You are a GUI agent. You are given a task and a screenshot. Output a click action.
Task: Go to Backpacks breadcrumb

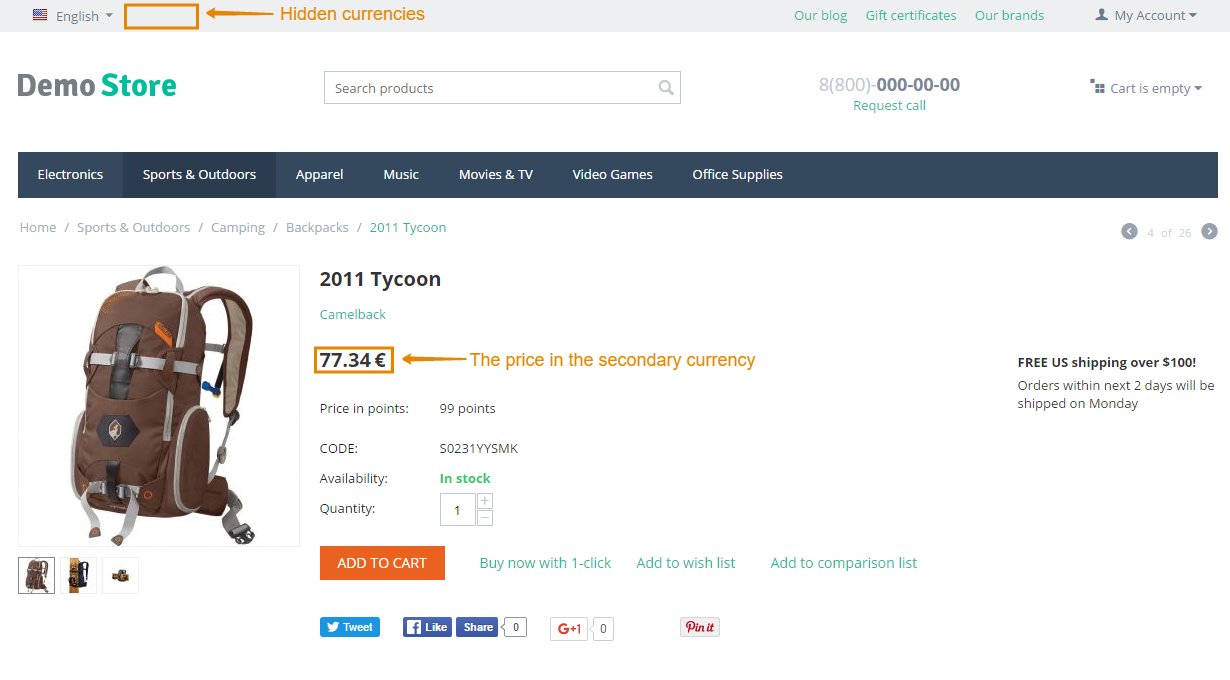[x=317, y=228]
